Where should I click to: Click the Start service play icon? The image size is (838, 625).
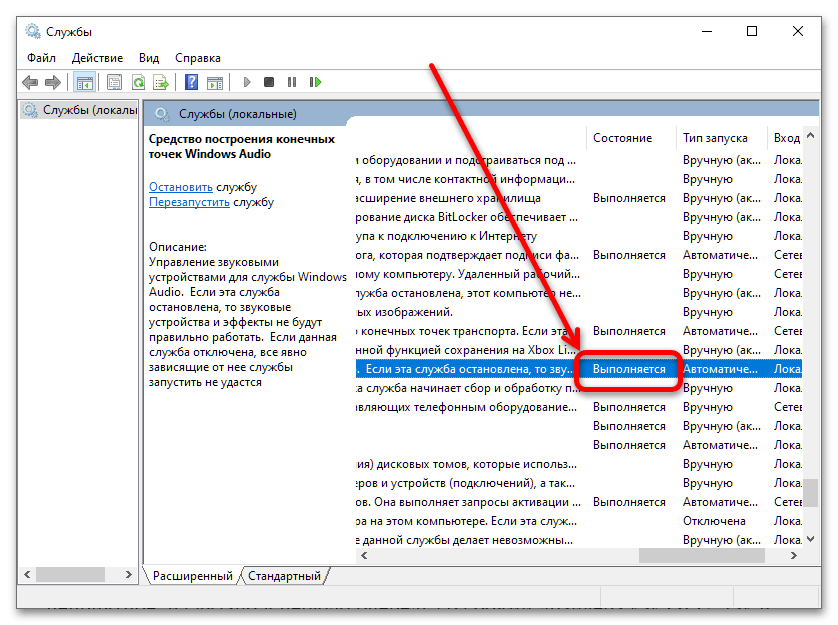[247, 82]
